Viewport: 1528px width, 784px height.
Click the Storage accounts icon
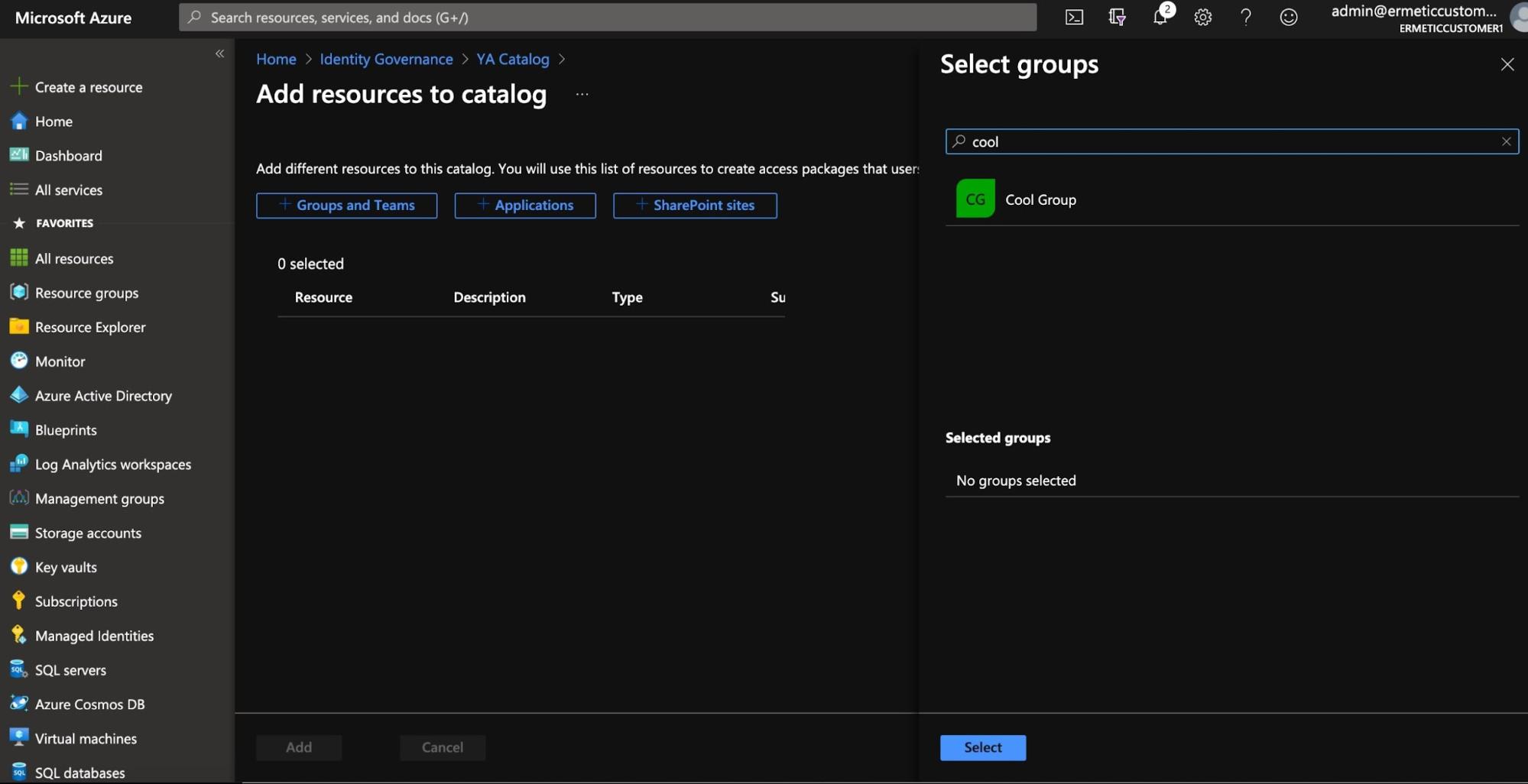pyautogui.click(x=19, y=533)
